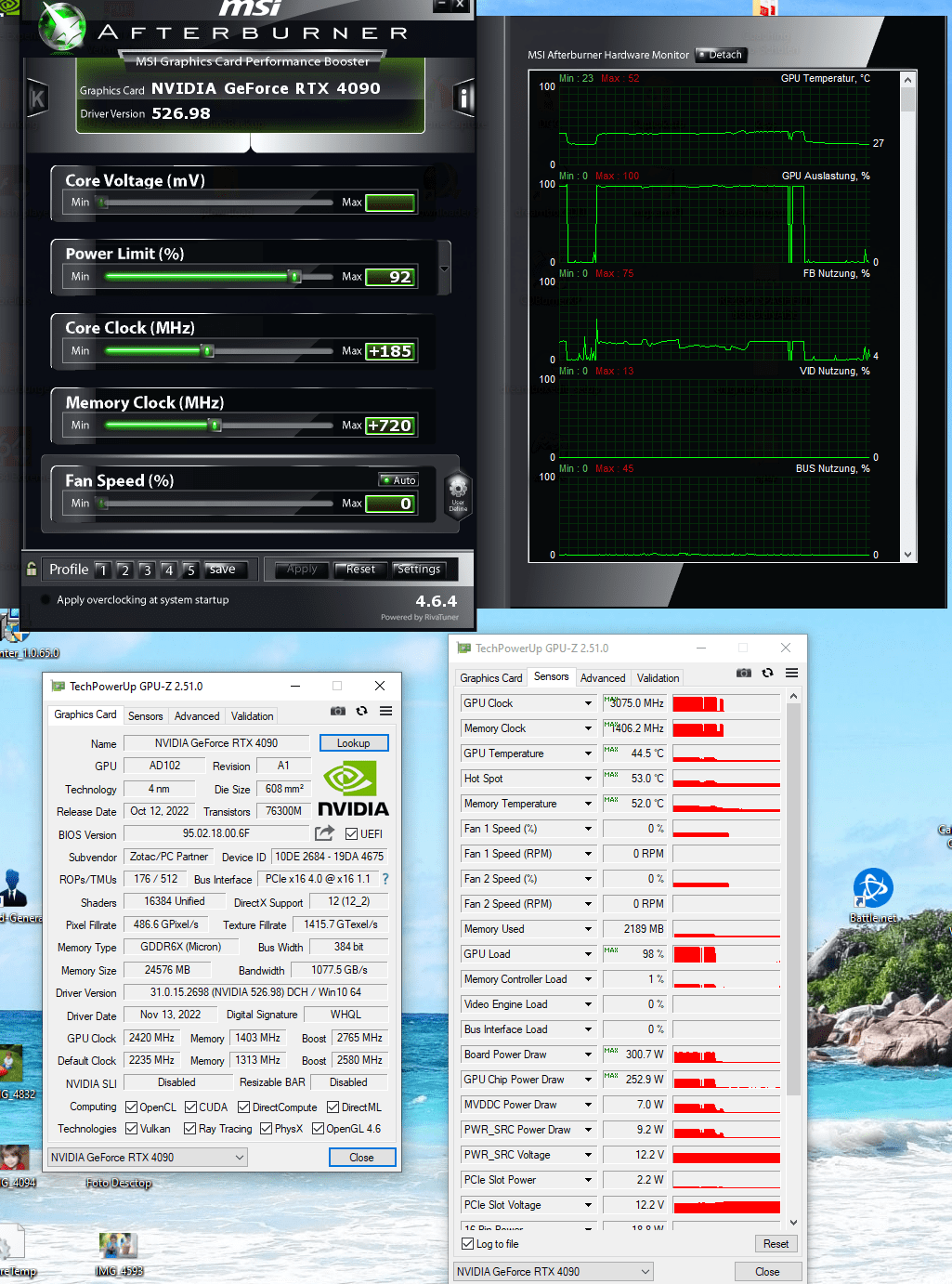Screen dimensions: 952x1284
Task: Open the GPU Temperature sensor dropdown
Action: click(588, 753)
